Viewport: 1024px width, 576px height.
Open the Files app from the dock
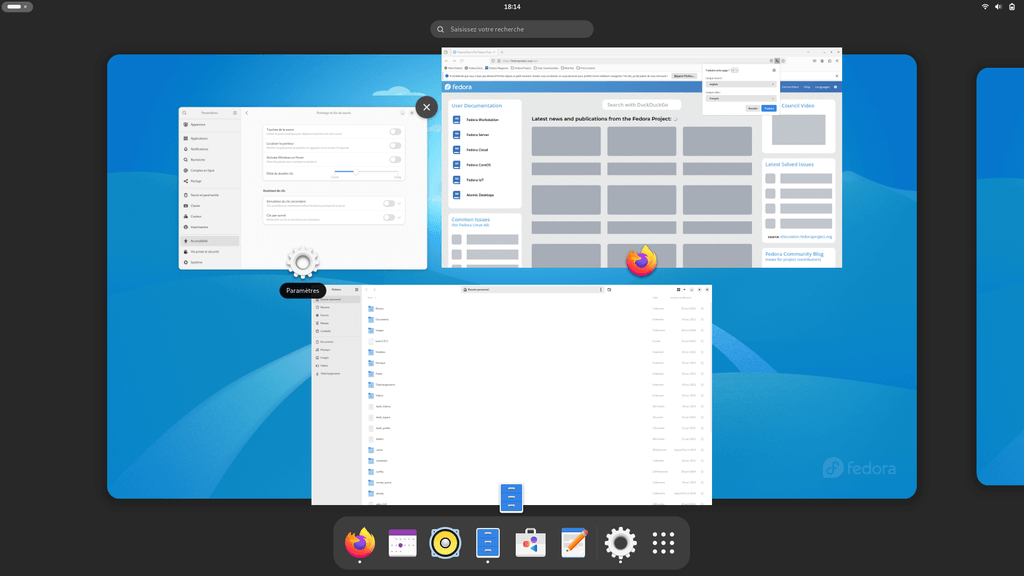[488, 543]
